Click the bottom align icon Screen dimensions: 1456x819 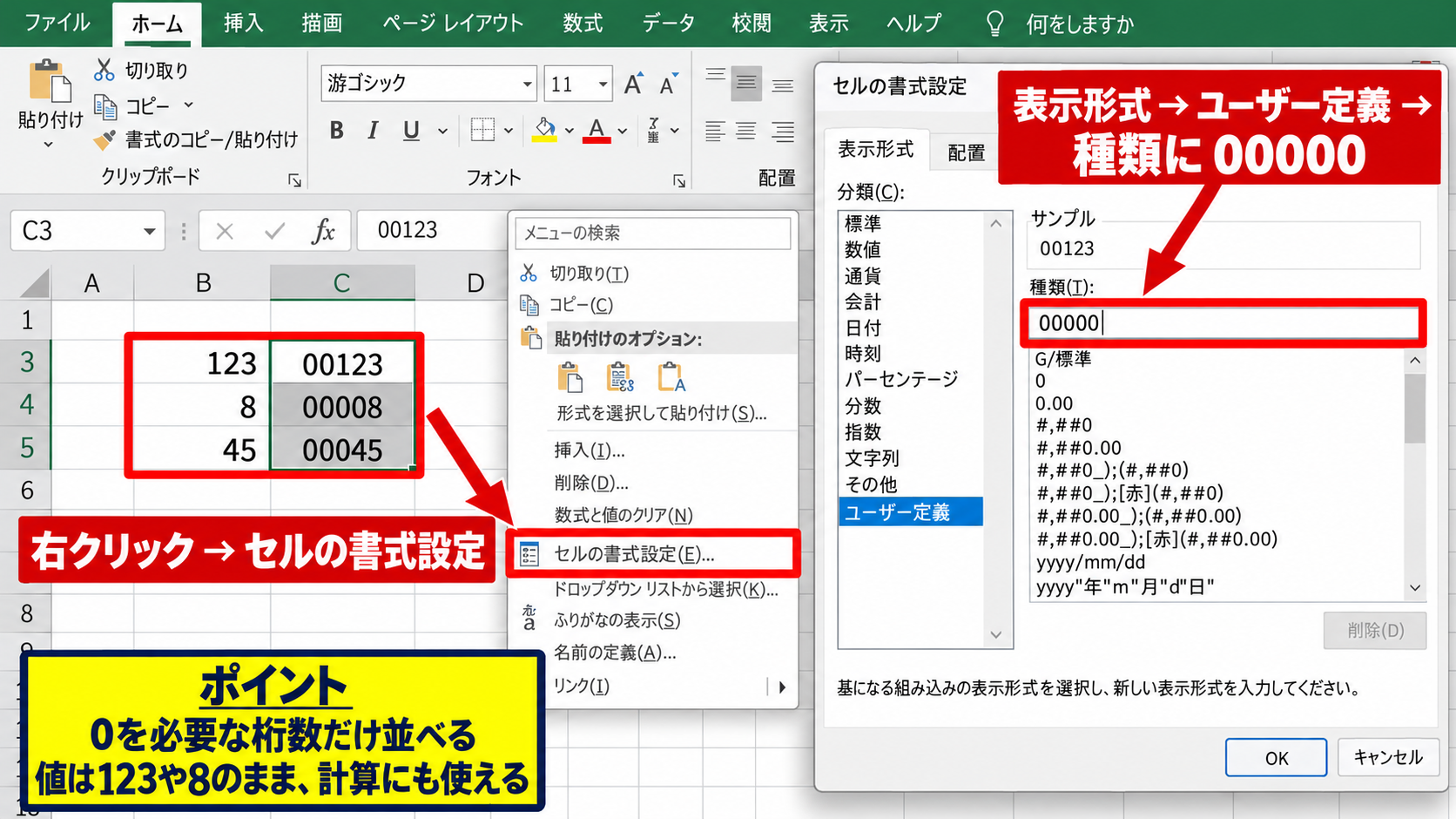tap(783, 84)
